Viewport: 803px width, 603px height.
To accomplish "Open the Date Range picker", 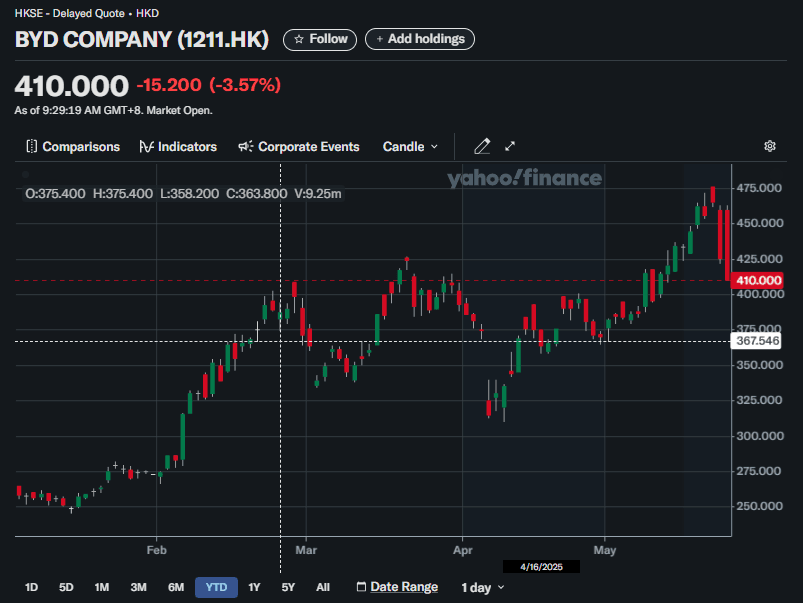I will 397,587.
